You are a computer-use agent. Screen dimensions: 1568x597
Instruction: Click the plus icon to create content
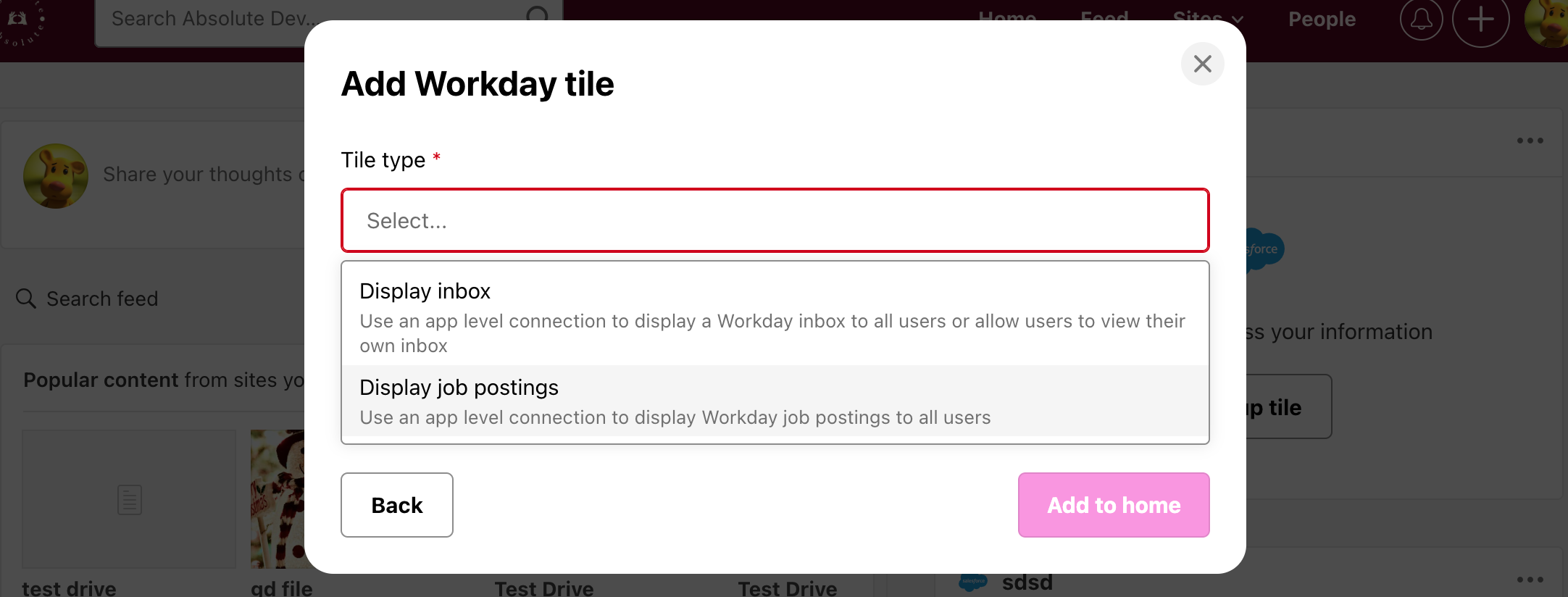click(1480, 20)
